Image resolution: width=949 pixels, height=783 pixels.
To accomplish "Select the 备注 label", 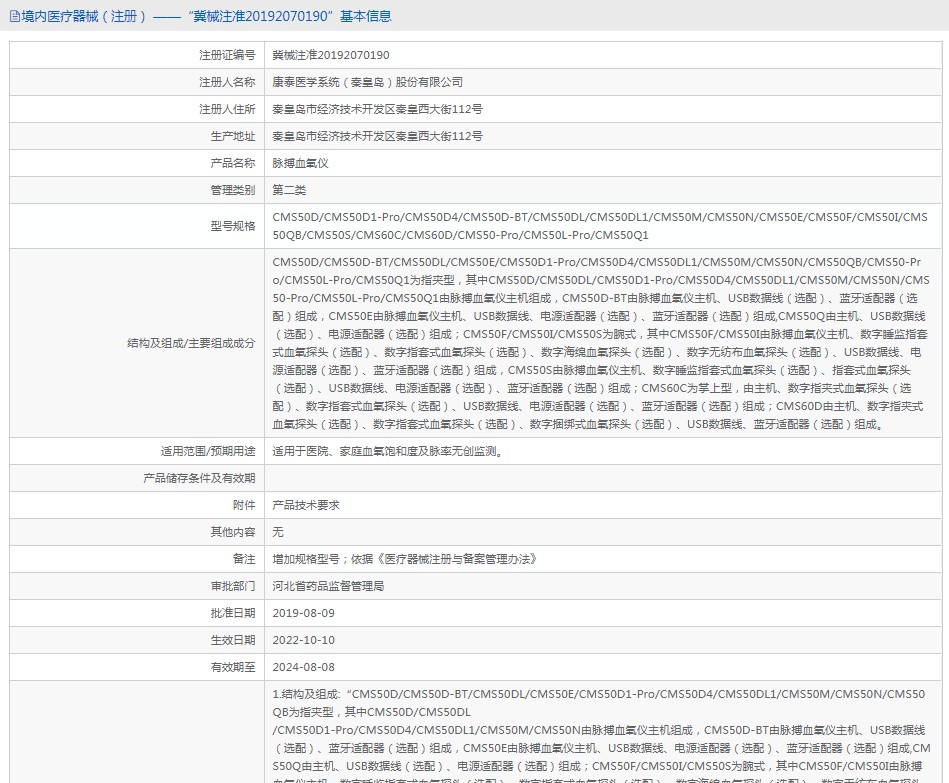I will pyautogui.click(x=245, y=559).
